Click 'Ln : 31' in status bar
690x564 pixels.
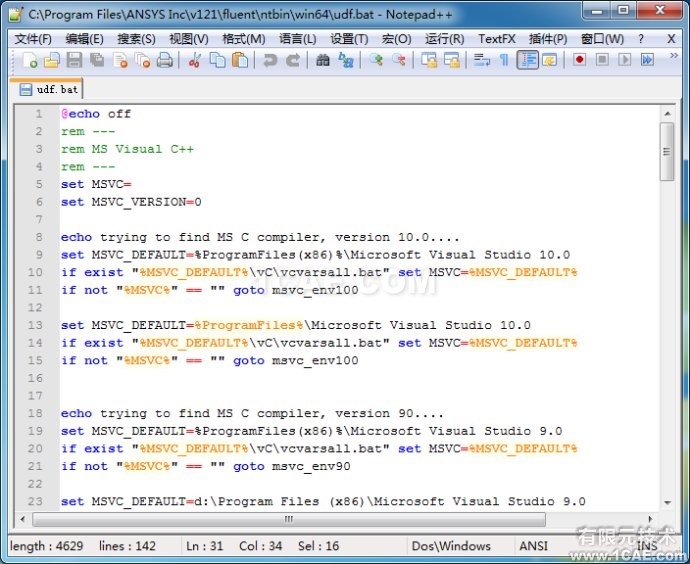(x=204, y=546)
